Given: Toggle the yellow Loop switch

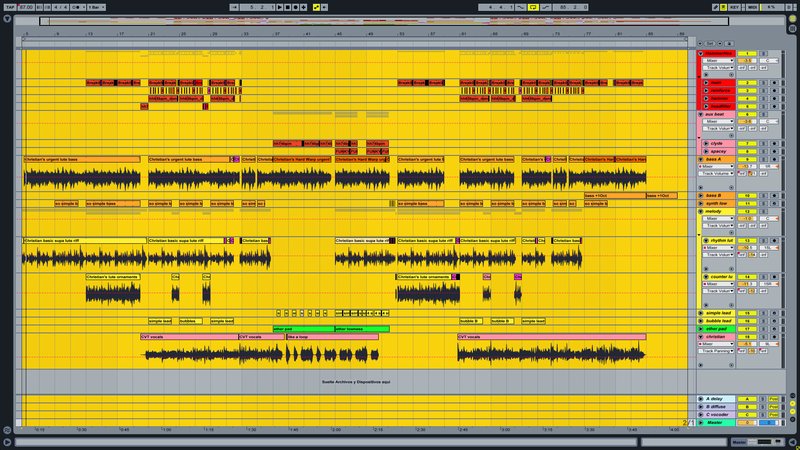Looking at the screenshot, I should coord(533,7).
